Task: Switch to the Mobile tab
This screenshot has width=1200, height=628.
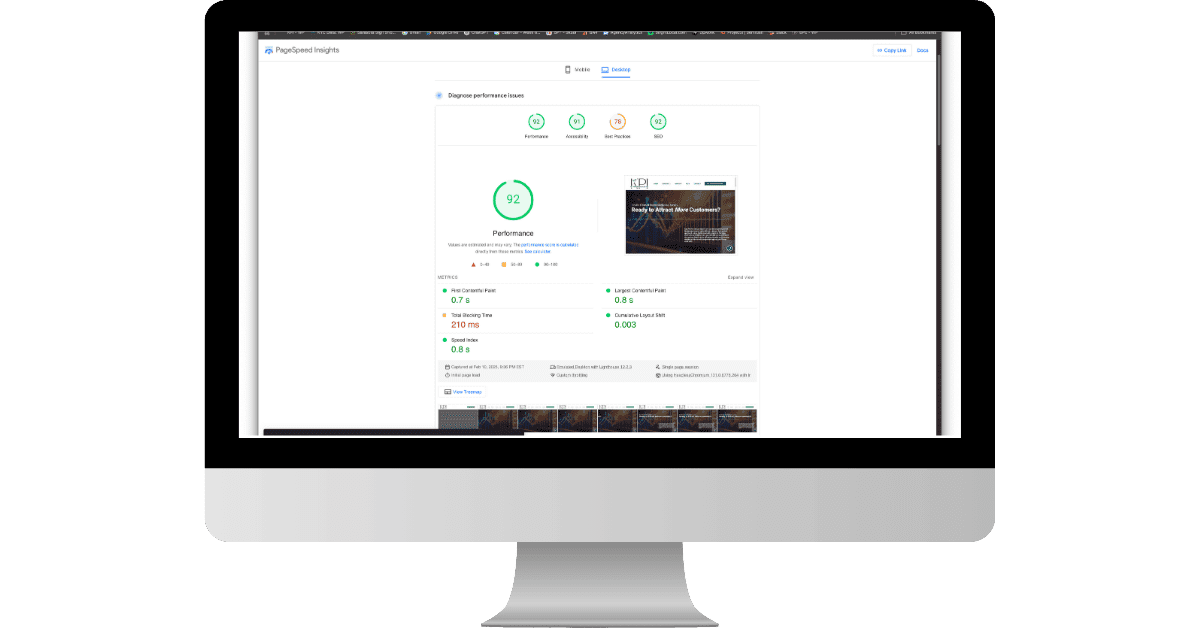Action: (x=574, y=69)
